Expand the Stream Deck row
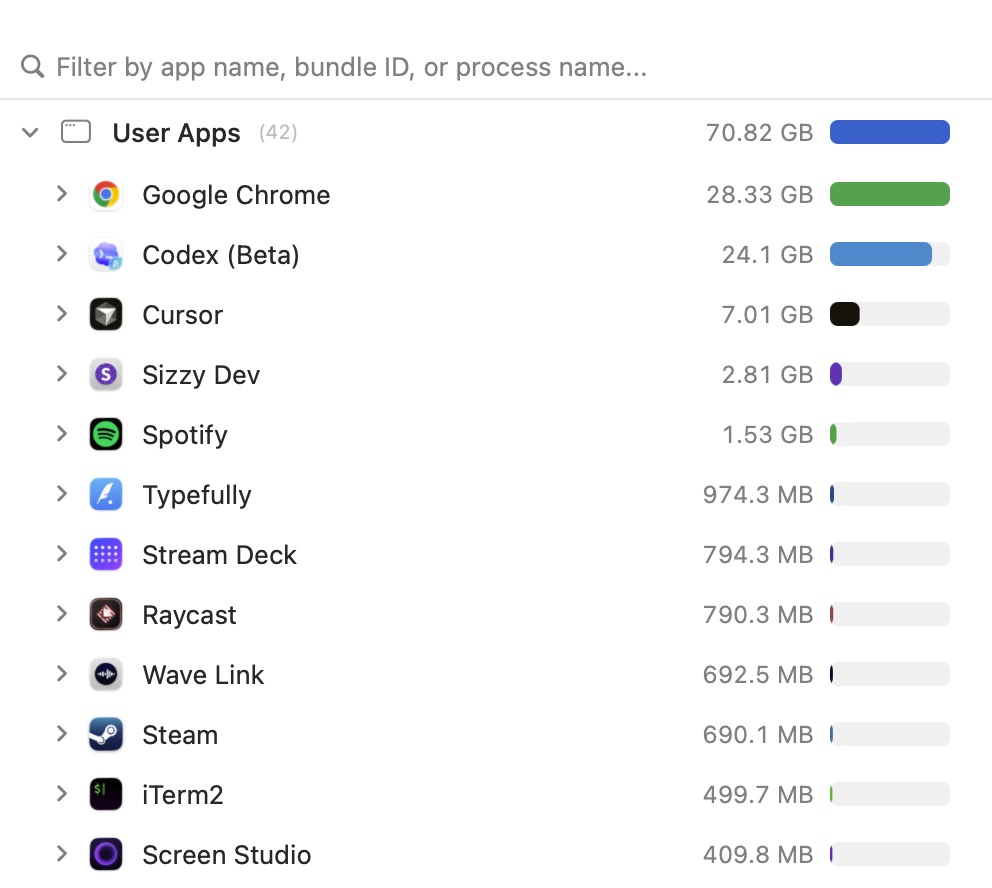Viewport: 992px width, 888px height. (x=62, y=554)
